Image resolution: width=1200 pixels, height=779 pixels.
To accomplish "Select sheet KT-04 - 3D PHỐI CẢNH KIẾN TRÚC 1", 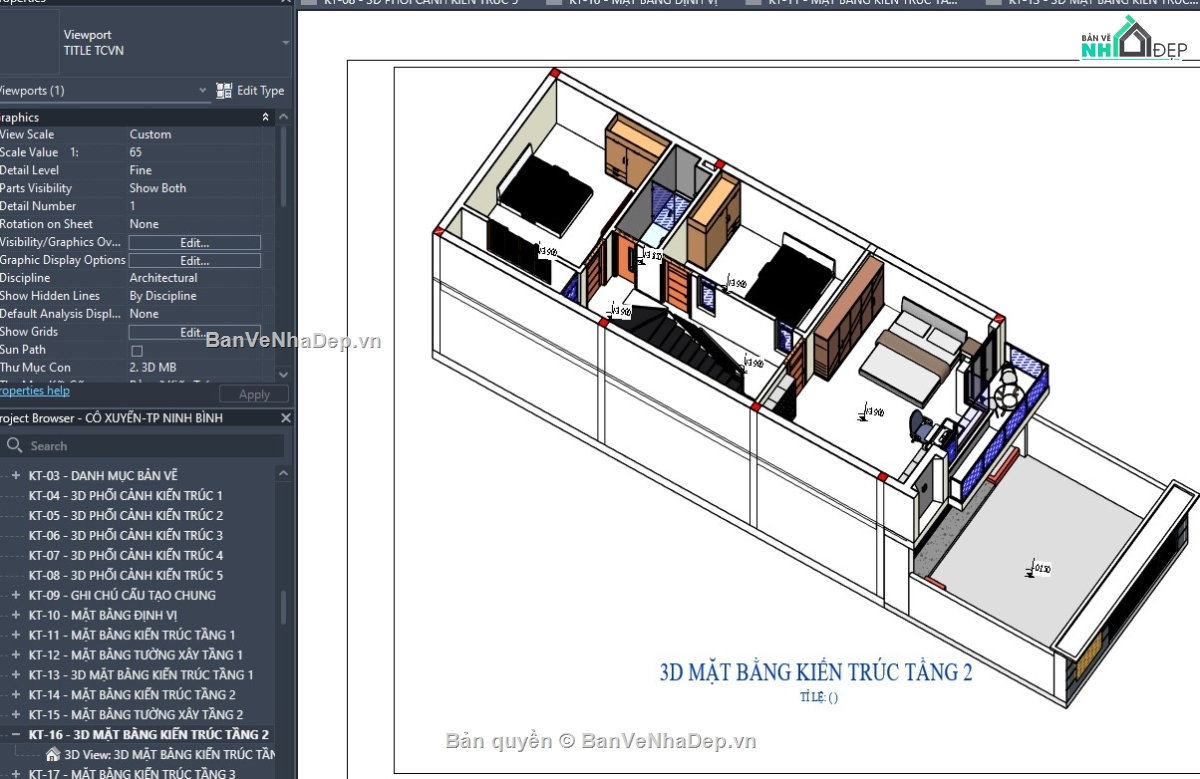I will pyautogui.click(x=125, y=495).
